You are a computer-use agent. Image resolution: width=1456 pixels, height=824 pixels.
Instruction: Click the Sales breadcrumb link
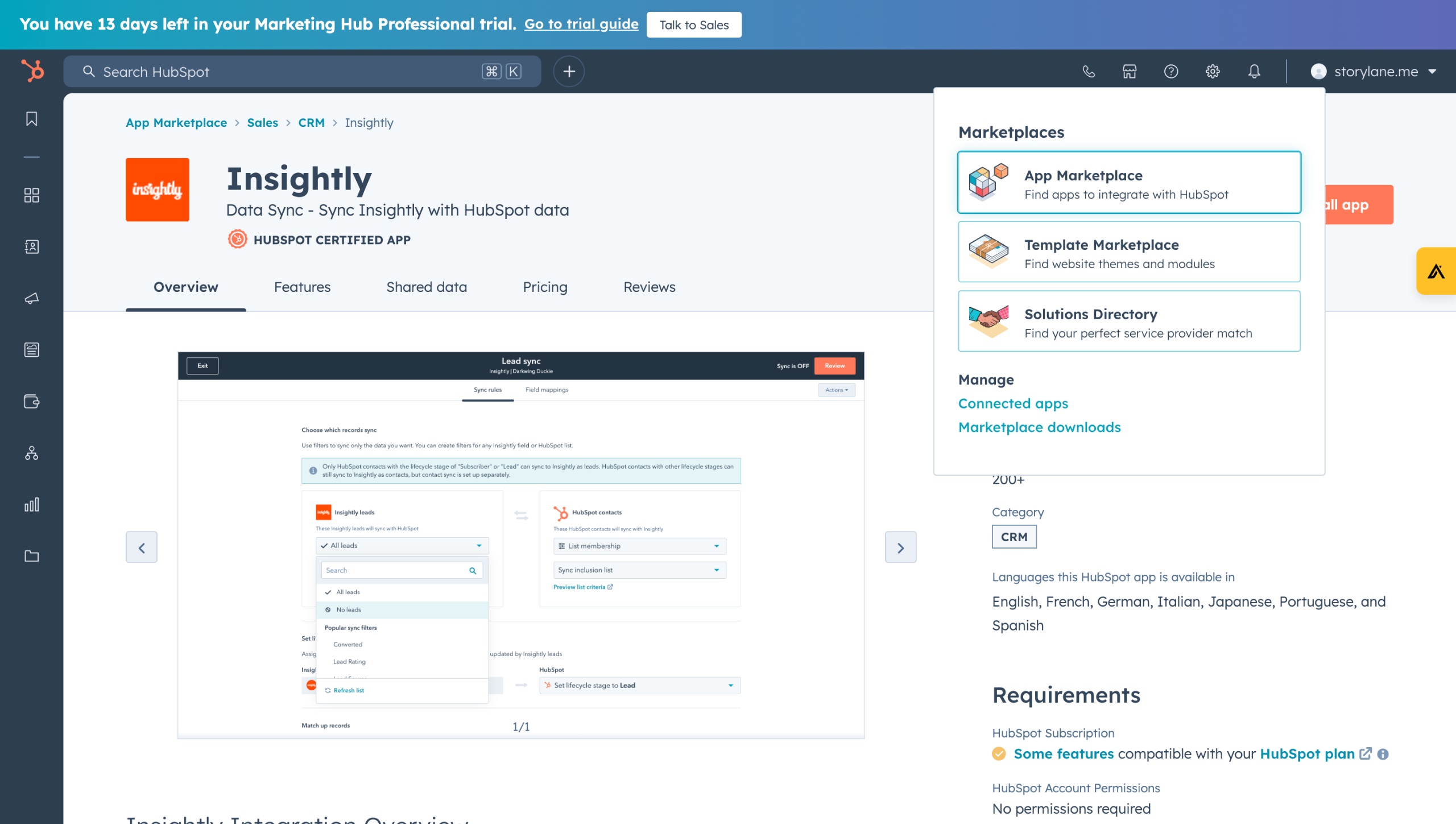point(262,123)
